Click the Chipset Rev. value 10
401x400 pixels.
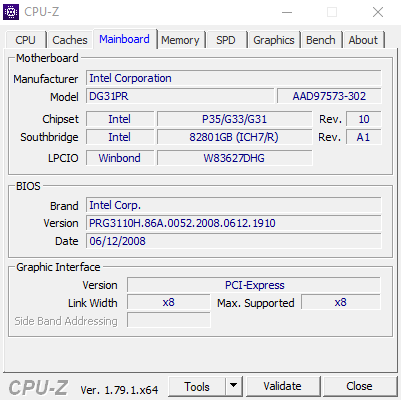point(364,119)
